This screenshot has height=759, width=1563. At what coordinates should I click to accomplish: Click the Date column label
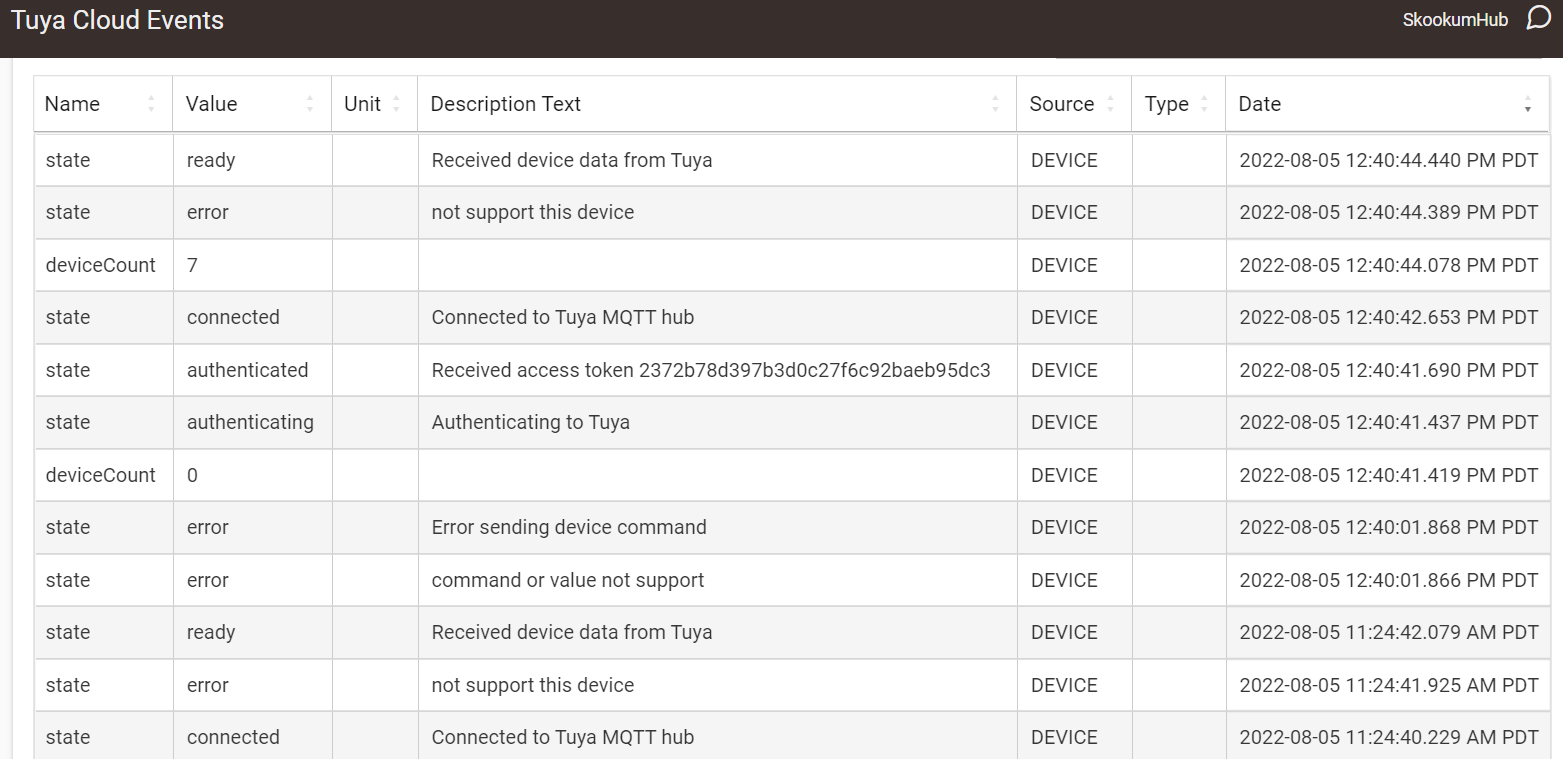[1259, 104]
